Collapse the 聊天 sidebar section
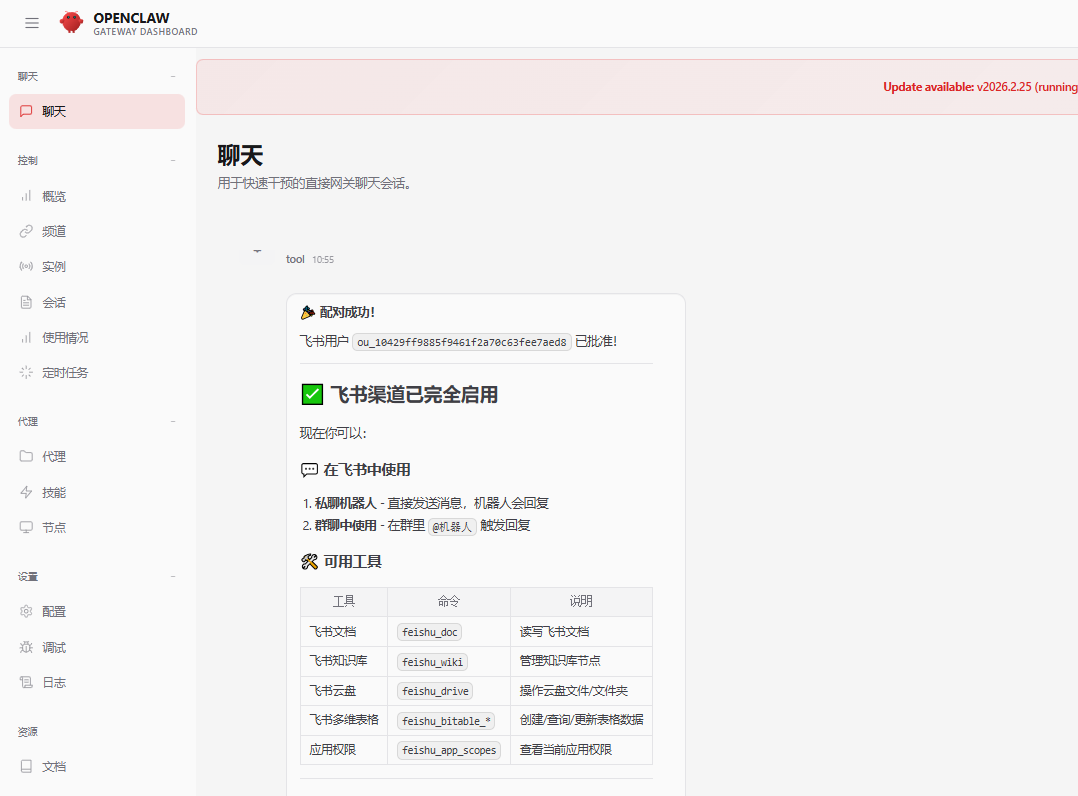 click(172, 76)
